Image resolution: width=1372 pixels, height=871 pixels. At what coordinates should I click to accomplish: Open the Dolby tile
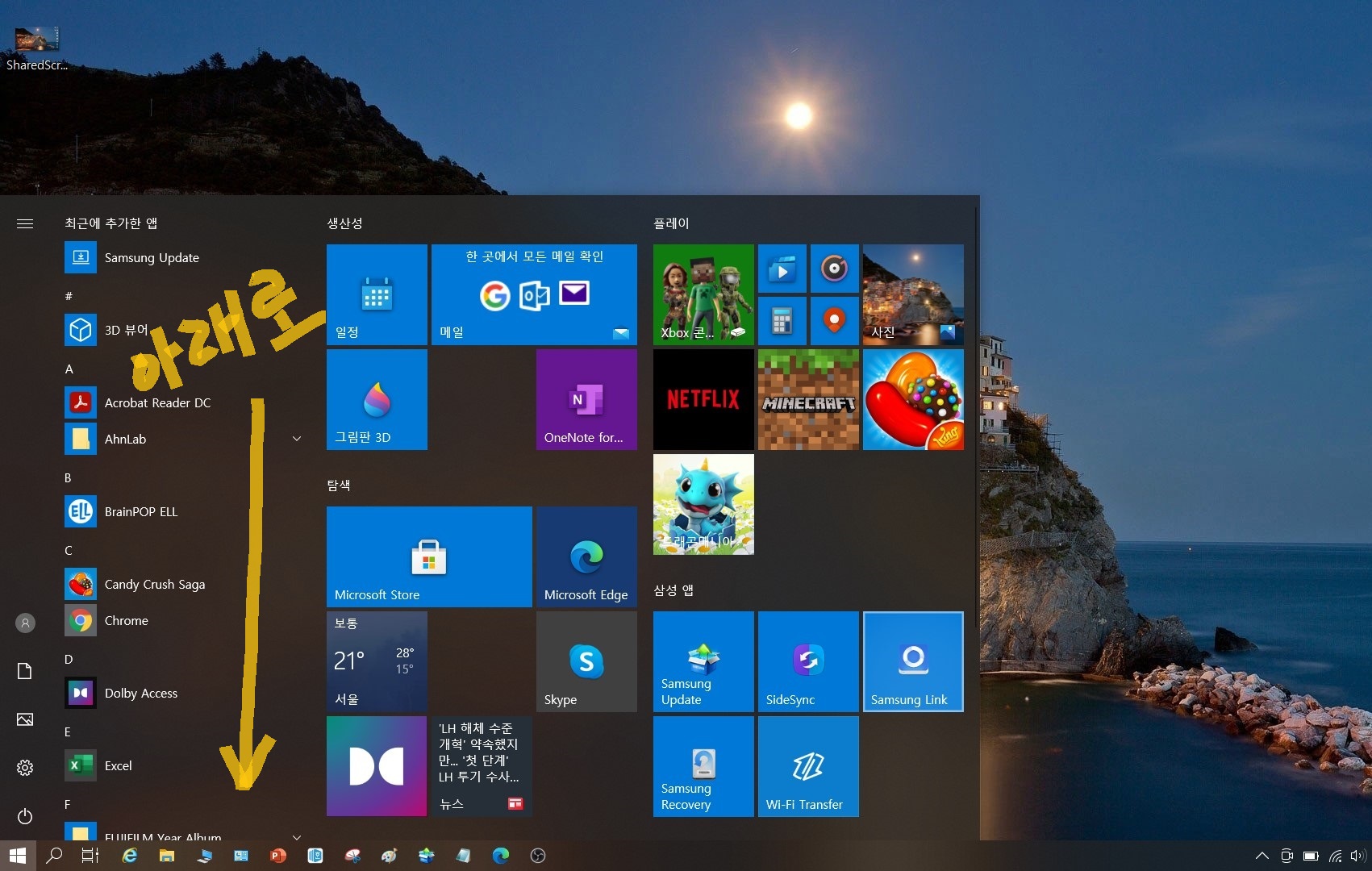[377, 766]
